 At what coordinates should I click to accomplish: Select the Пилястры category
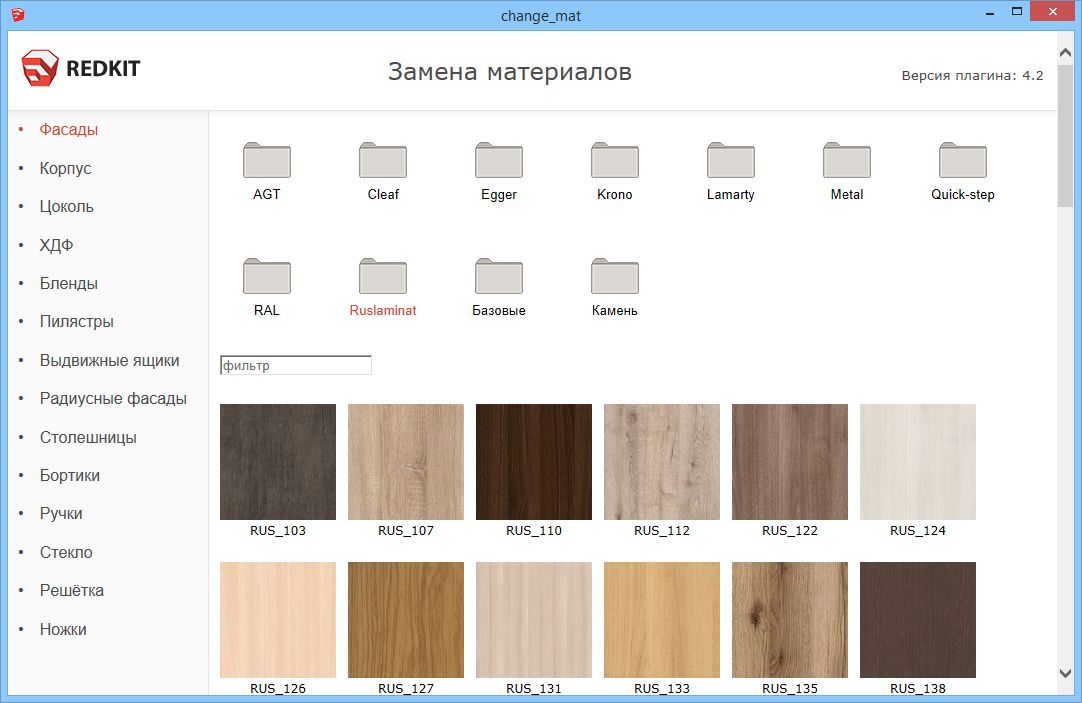pyautogui.click(x=77, y=321)
